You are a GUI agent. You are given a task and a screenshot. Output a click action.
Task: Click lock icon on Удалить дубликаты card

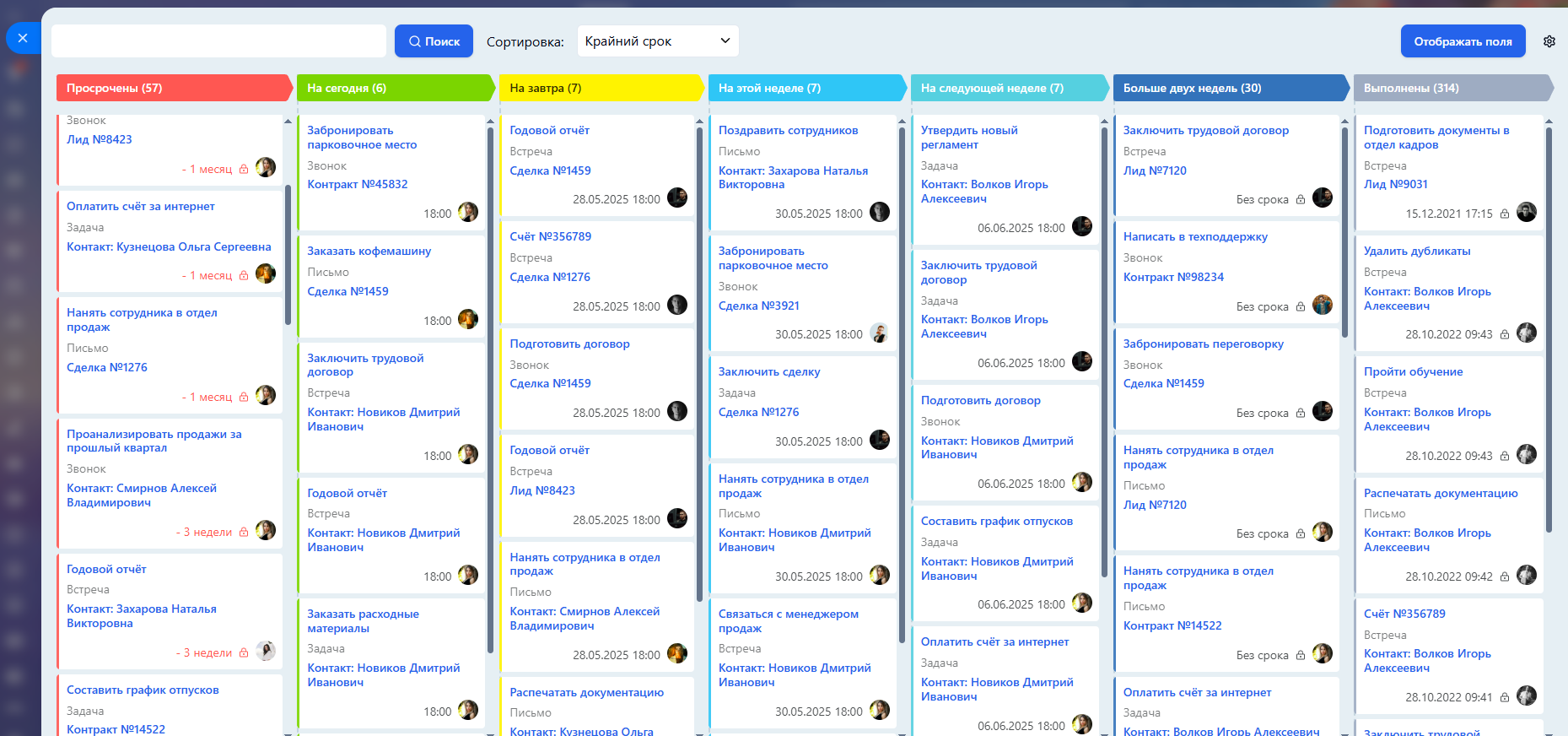[x=1505, y=334]
